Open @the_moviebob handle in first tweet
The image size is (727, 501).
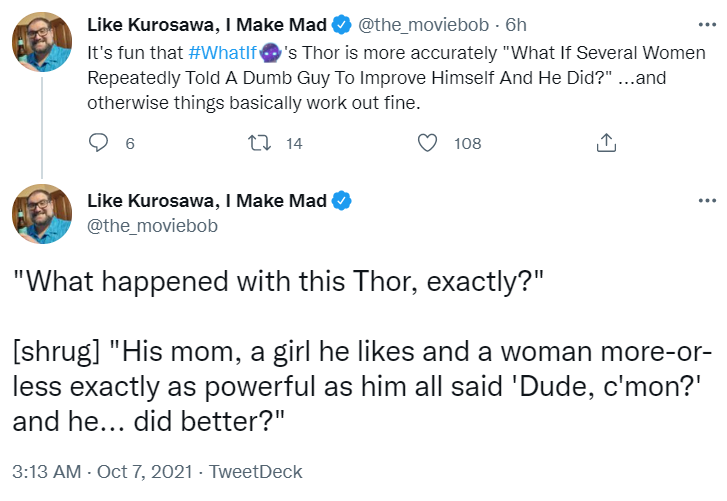[x=423, y=25]
